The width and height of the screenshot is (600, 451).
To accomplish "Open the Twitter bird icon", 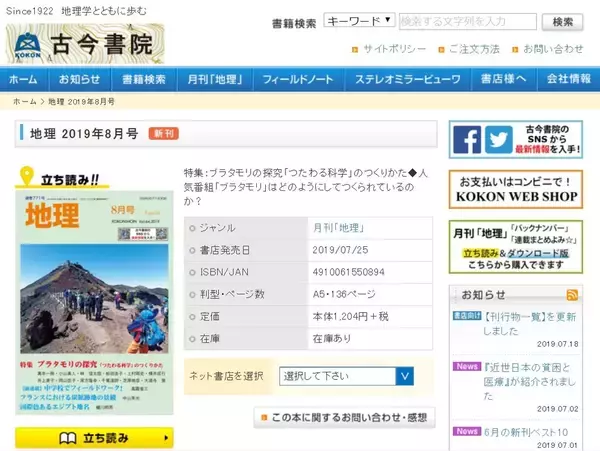I will (499, 140).
